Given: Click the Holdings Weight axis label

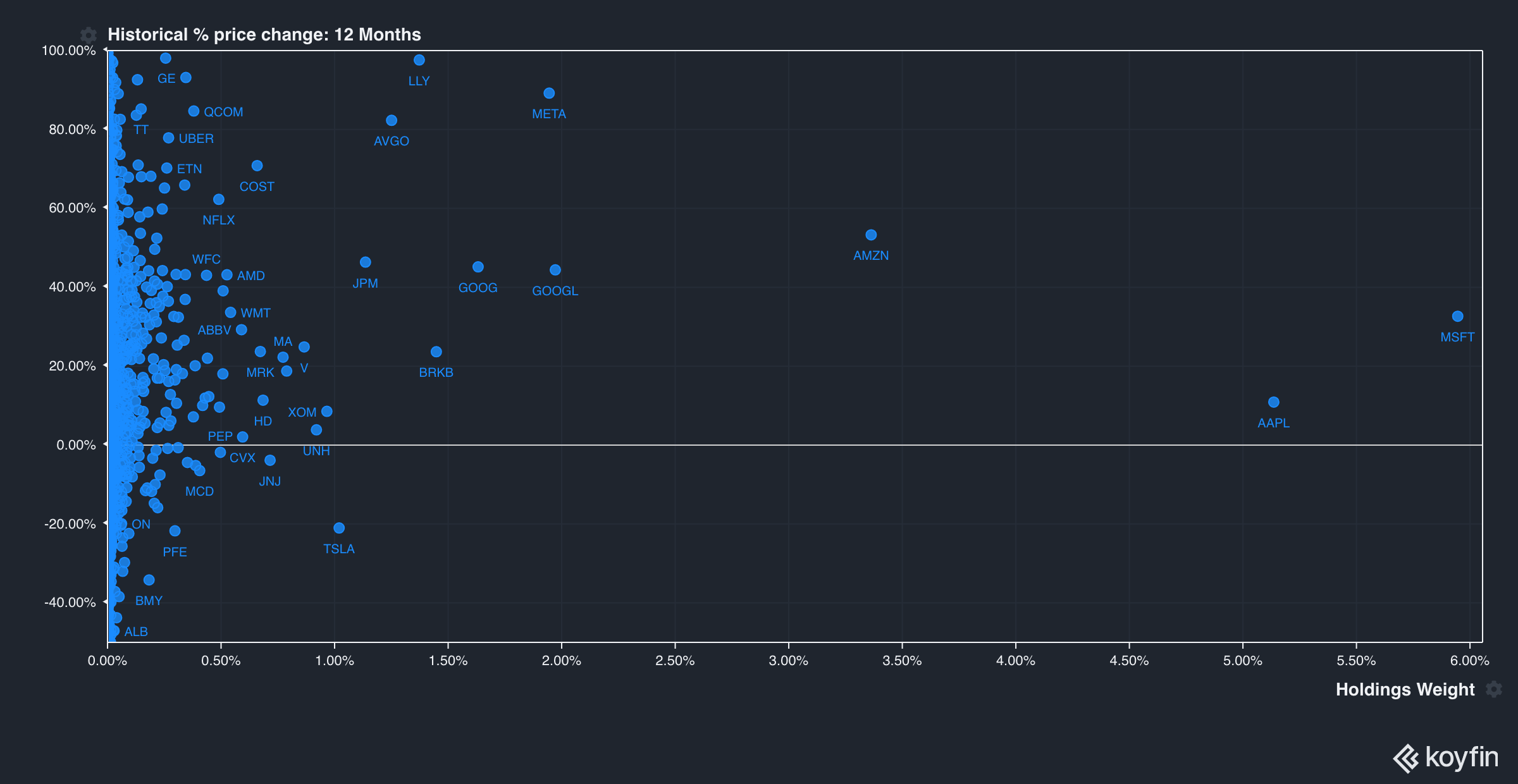Looking at the screenshot, I should click(x=1405, y=689).
